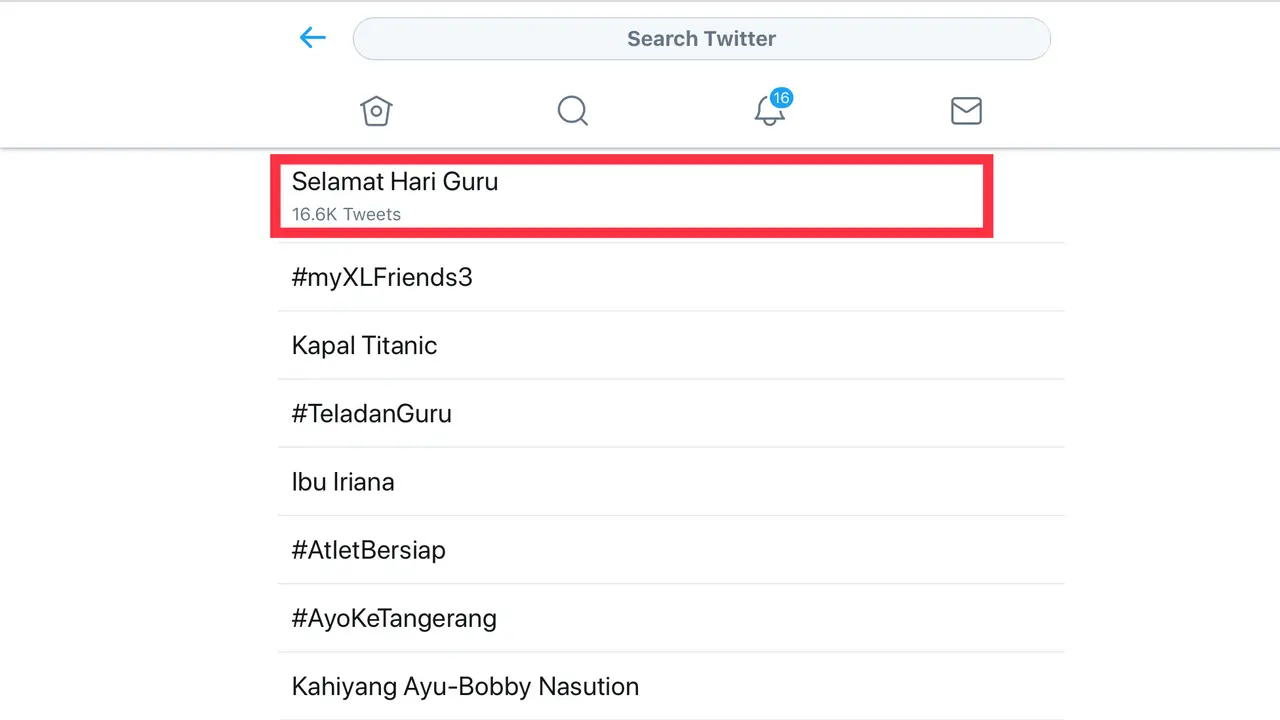Open the #myXLFriends3 hashtag trend

pyautogui.click(x=671, y=277)
